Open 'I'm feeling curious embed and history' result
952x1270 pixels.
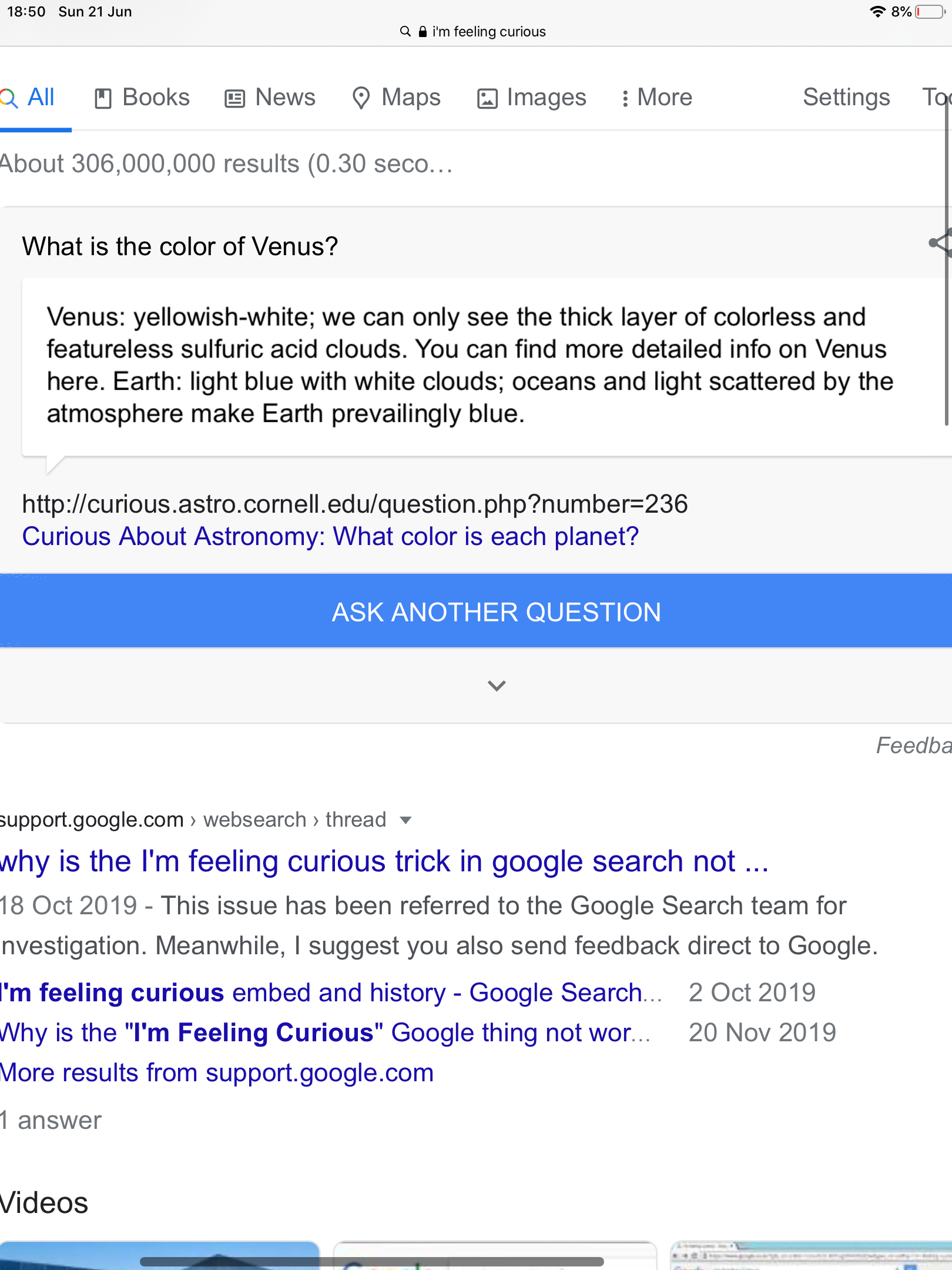[330, 993]
